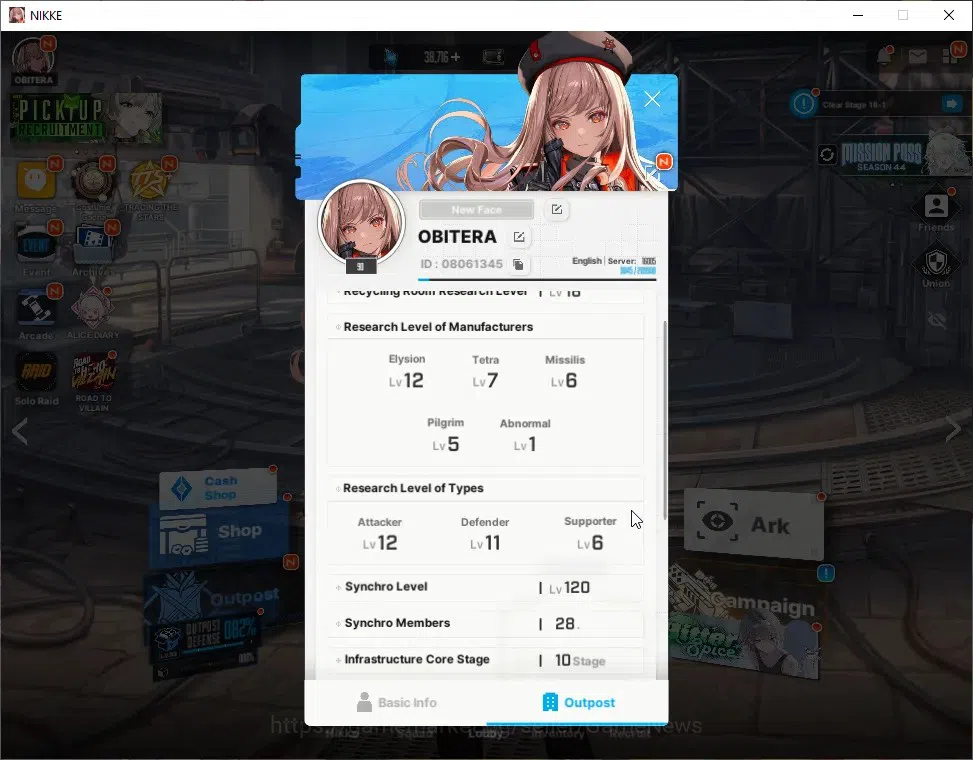Copy player ID 08061345

click(x=518, y=265)
